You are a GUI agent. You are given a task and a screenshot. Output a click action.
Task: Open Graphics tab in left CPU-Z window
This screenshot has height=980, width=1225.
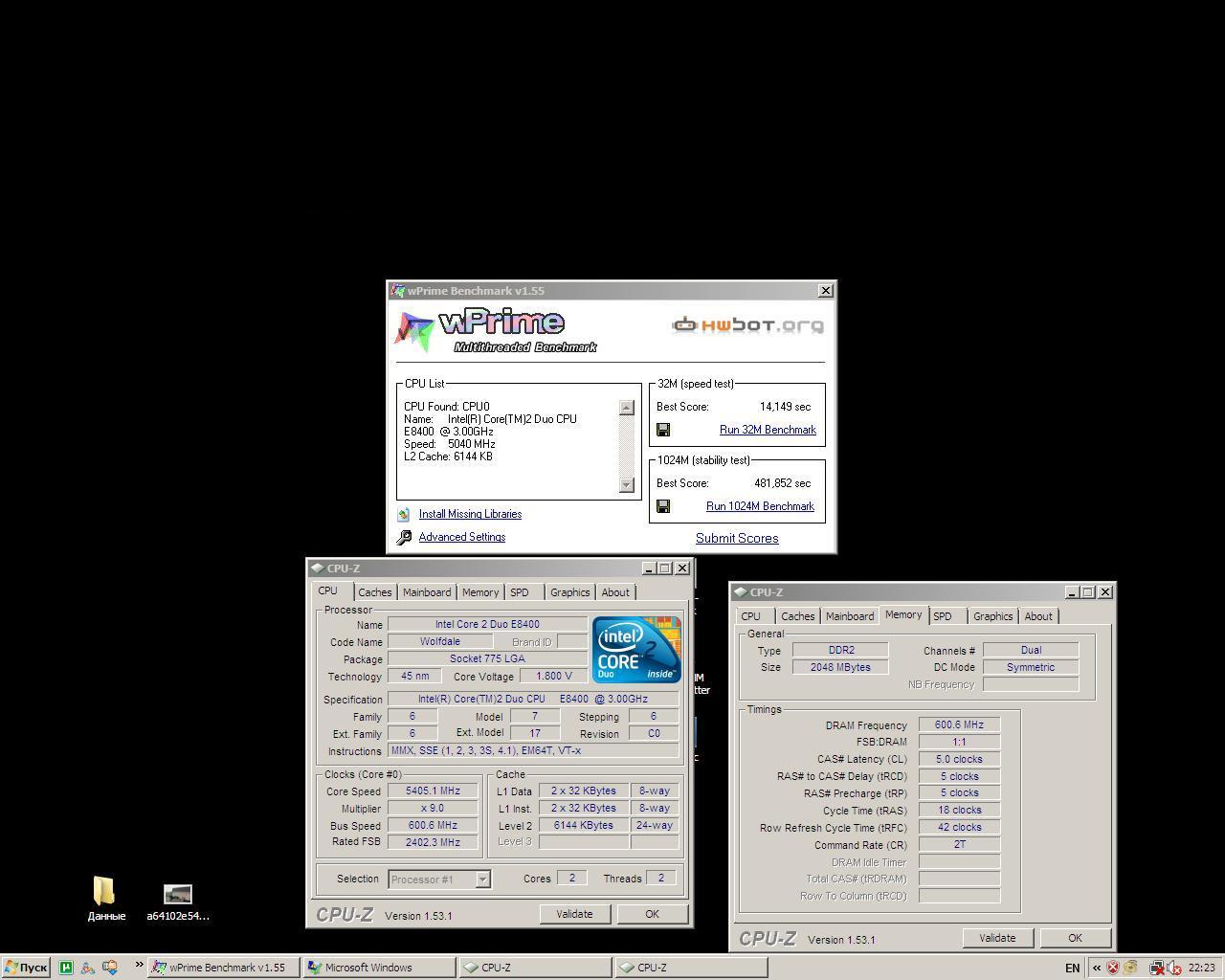coord(569,592)
